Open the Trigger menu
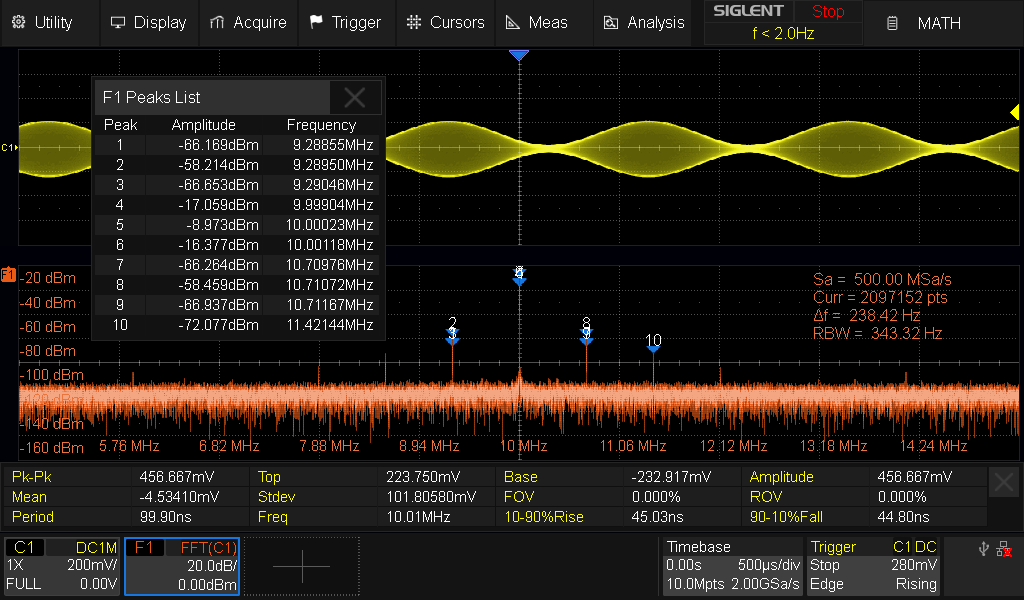 (x=345, y=22)
